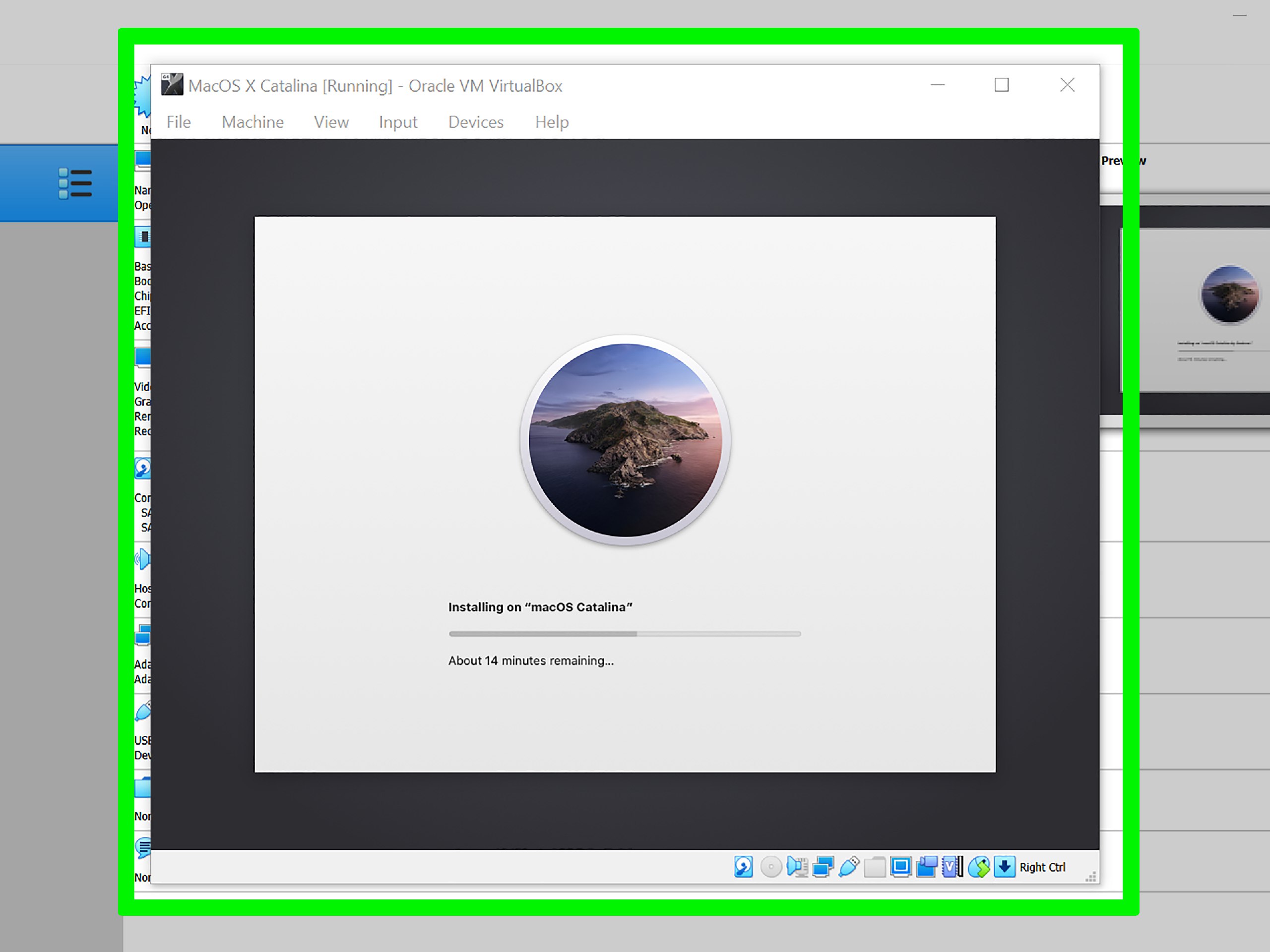Click the virtualization CPU status icon
Viewport: 1270px width, 952px height.
click(x=952, y=867)
